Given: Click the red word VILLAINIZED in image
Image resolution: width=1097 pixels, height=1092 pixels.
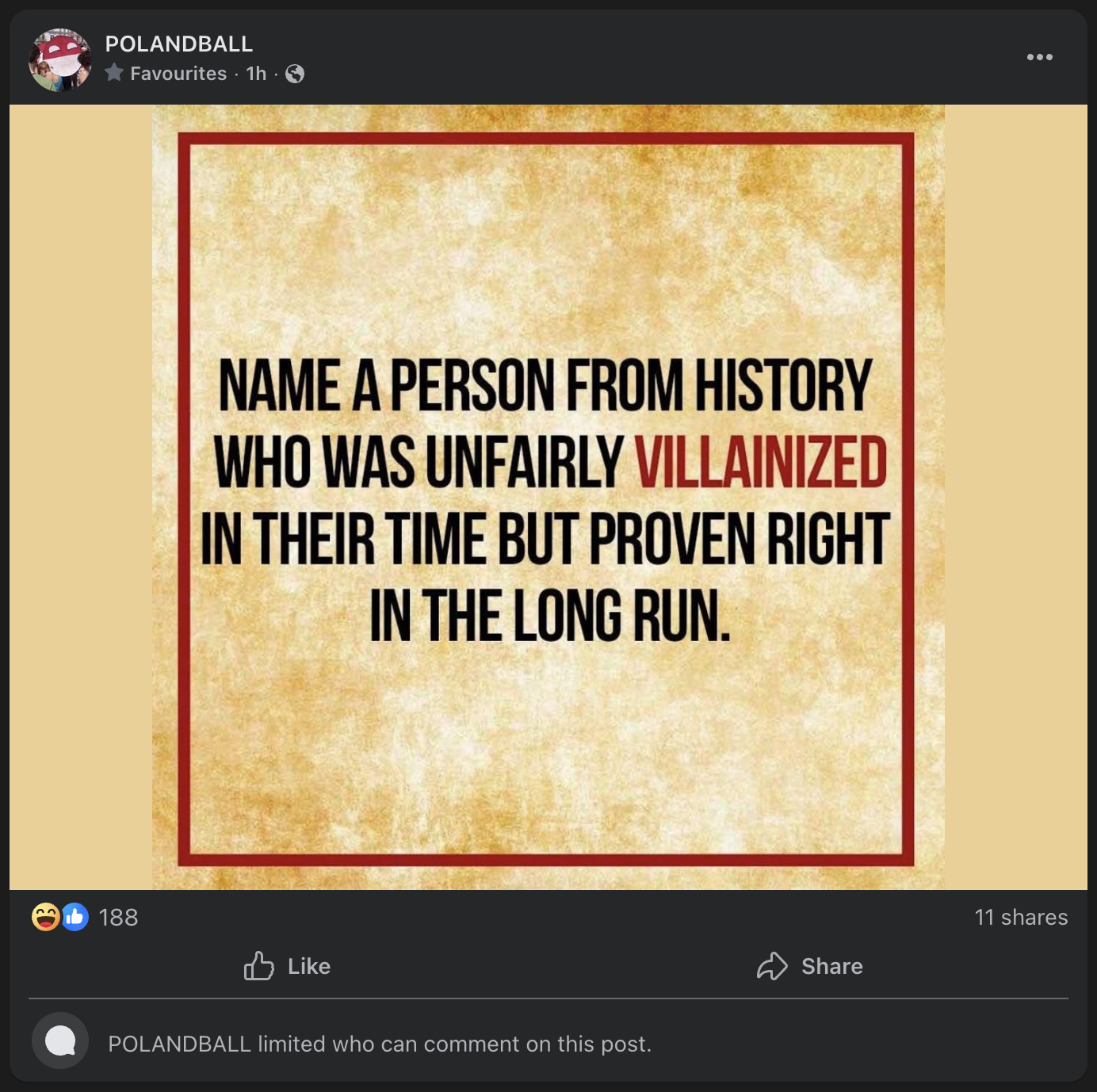Looking at the screenshot, I should click(x=761, y=463).
